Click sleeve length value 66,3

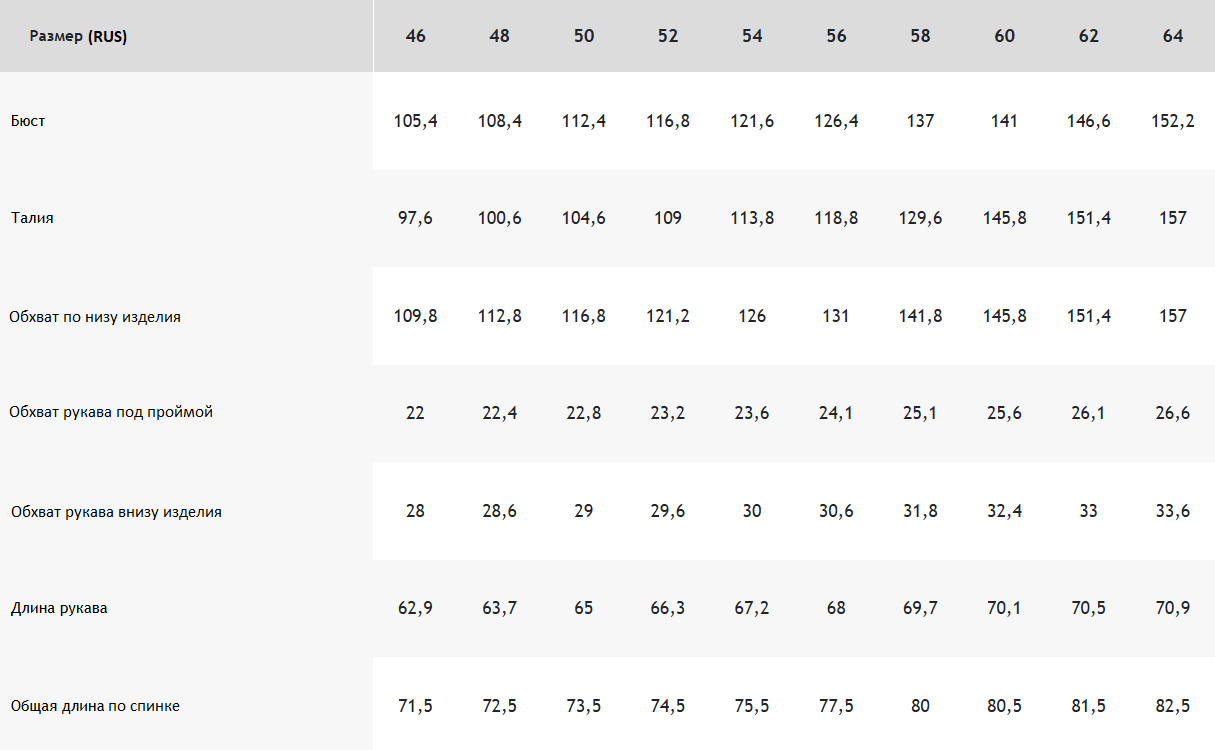coord(668,608)
